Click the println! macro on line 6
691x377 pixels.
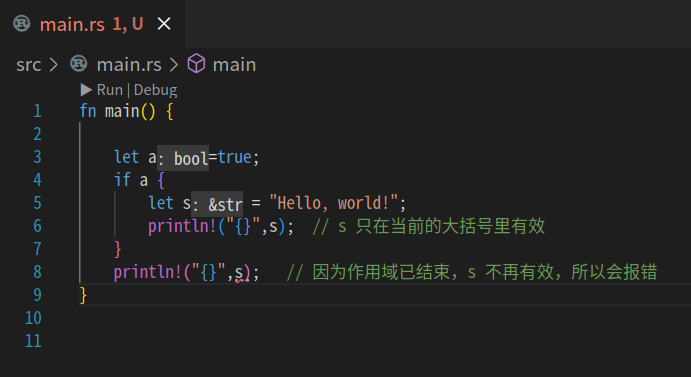tap(182, 226)
